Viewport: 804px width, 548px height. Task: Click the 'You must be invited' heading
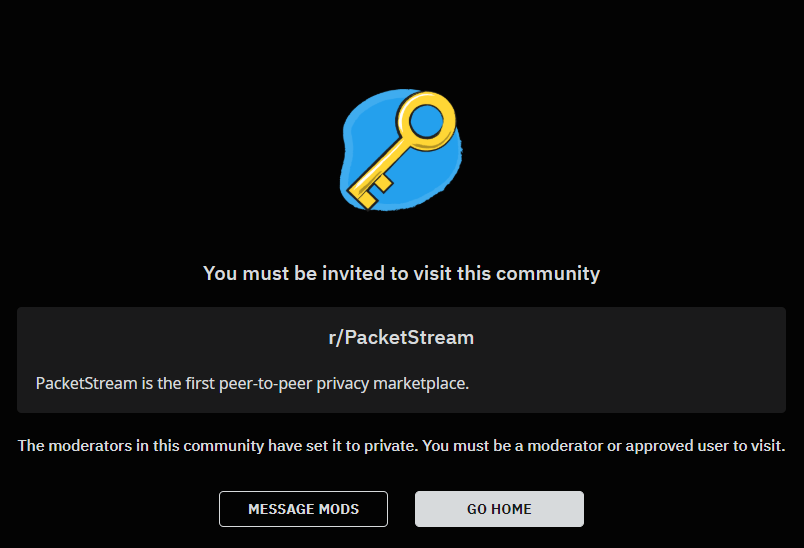(401, 273)
